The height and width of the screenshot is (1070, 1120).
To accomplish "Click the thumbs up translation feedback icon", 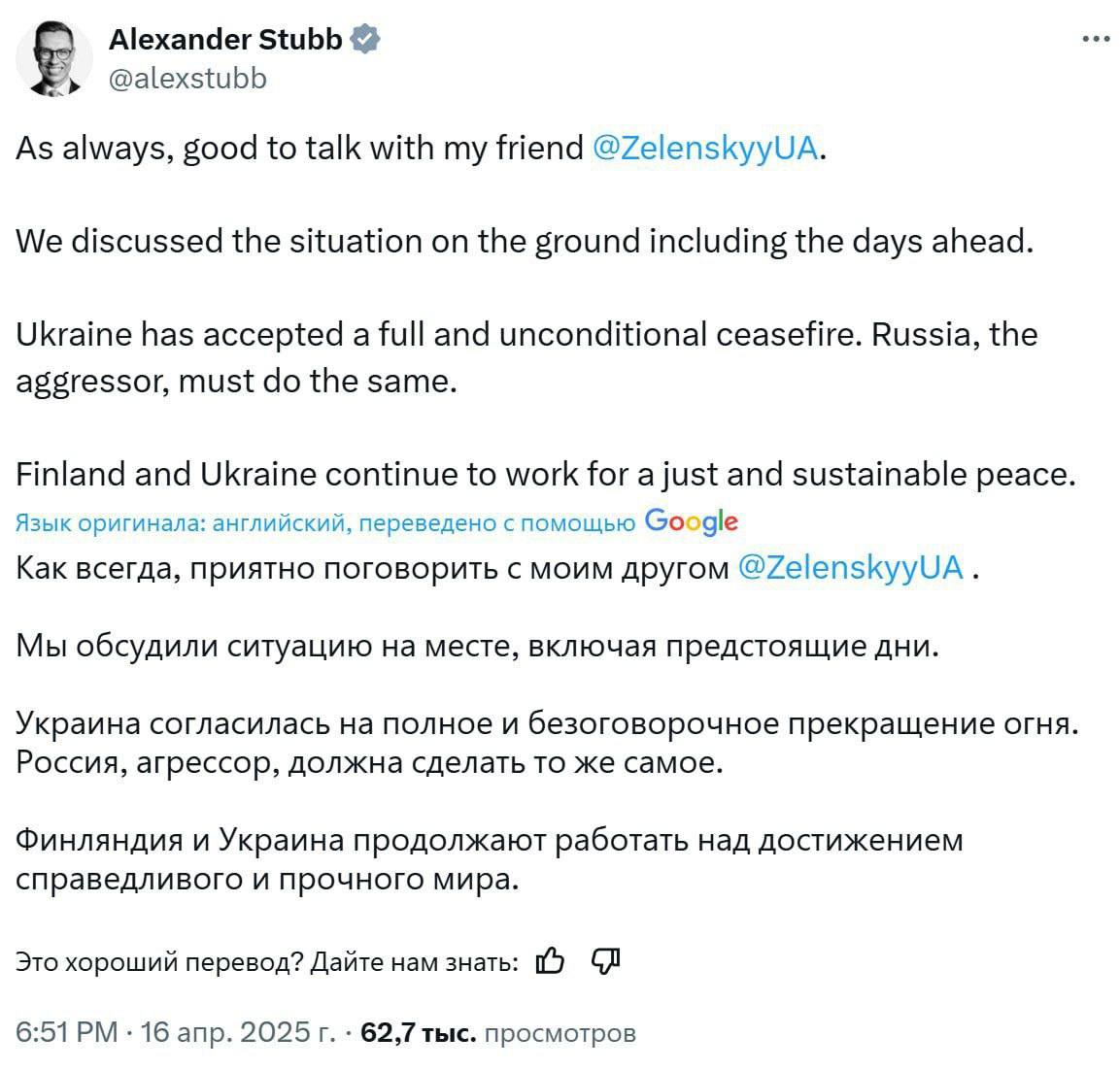I will tap(550, 960).
